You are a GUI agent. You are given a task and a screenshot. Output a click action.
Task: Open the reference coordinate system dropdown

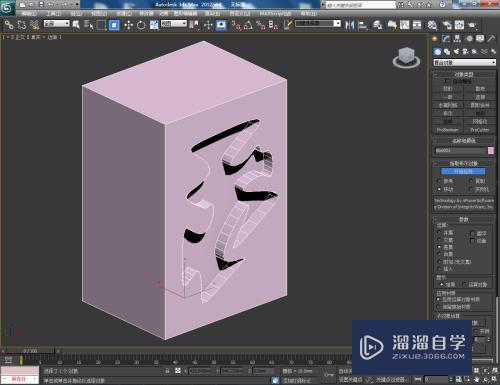pyautogui.click(x=174, y=24)
